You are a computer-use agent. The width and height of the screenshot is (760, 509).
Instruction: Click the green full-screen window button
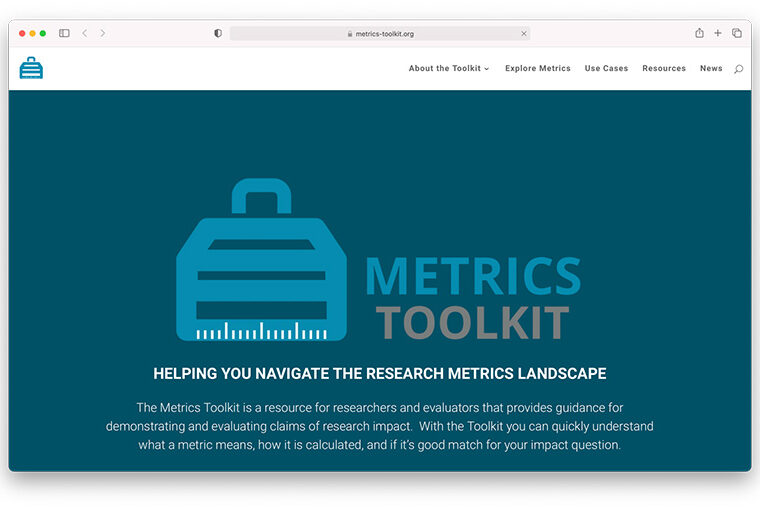click(43, 33)
